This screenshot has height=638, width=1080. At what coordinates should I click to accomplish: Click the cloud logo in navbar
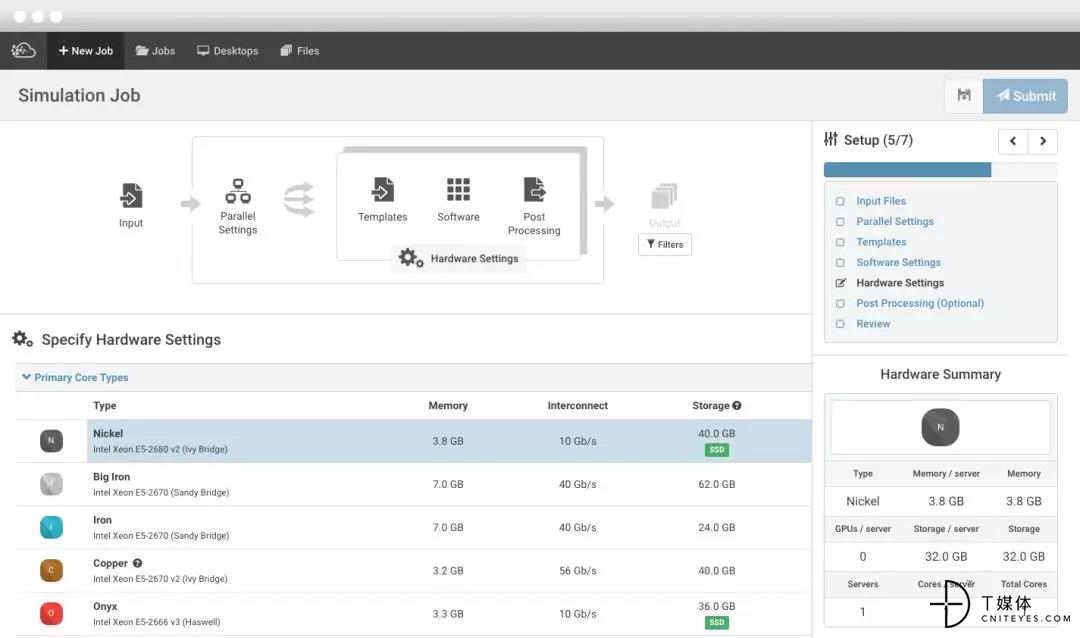(x=23, y=50)
